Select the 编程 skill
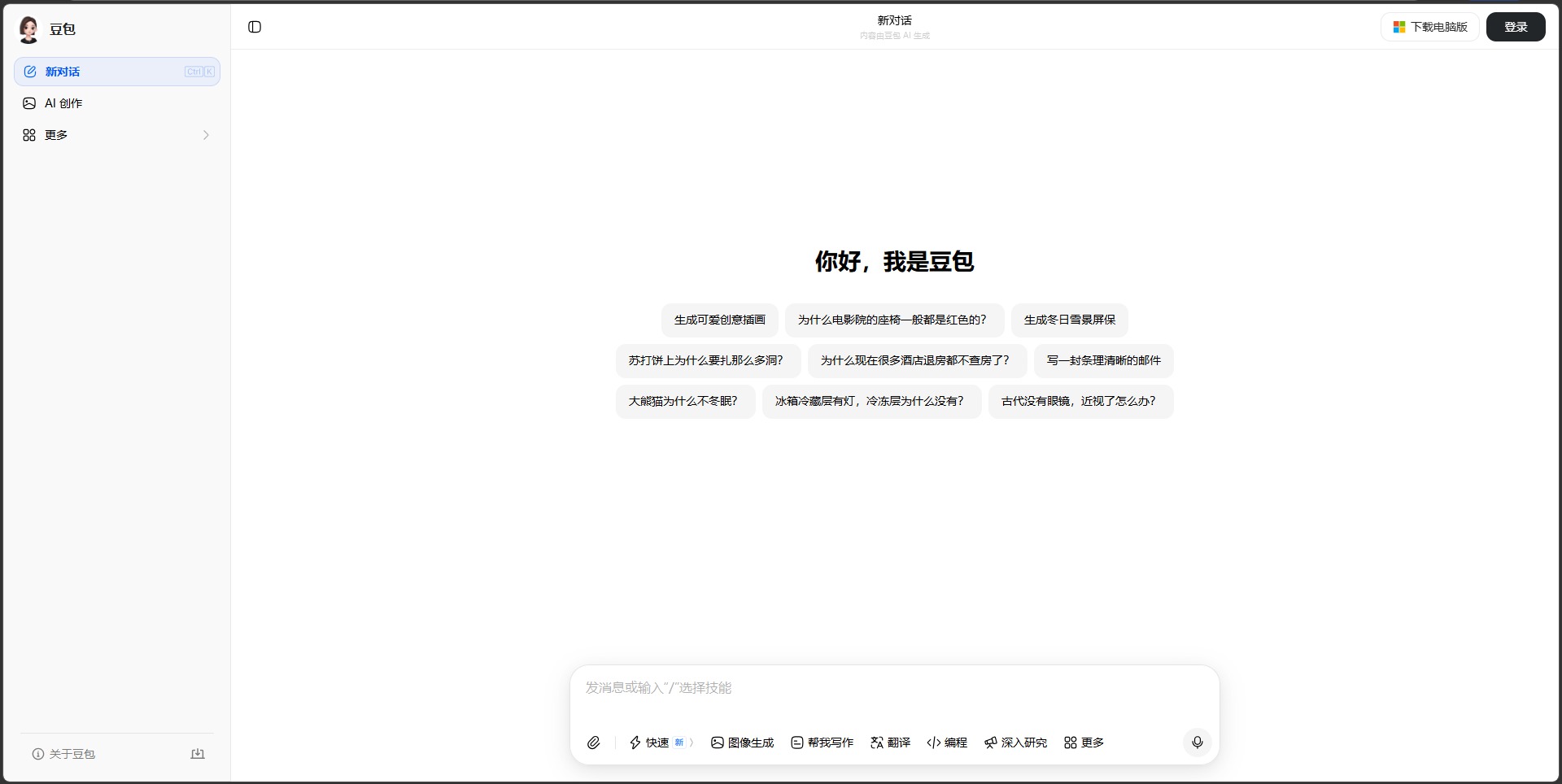The image size is (1562, 784). (x=947, y=743)
